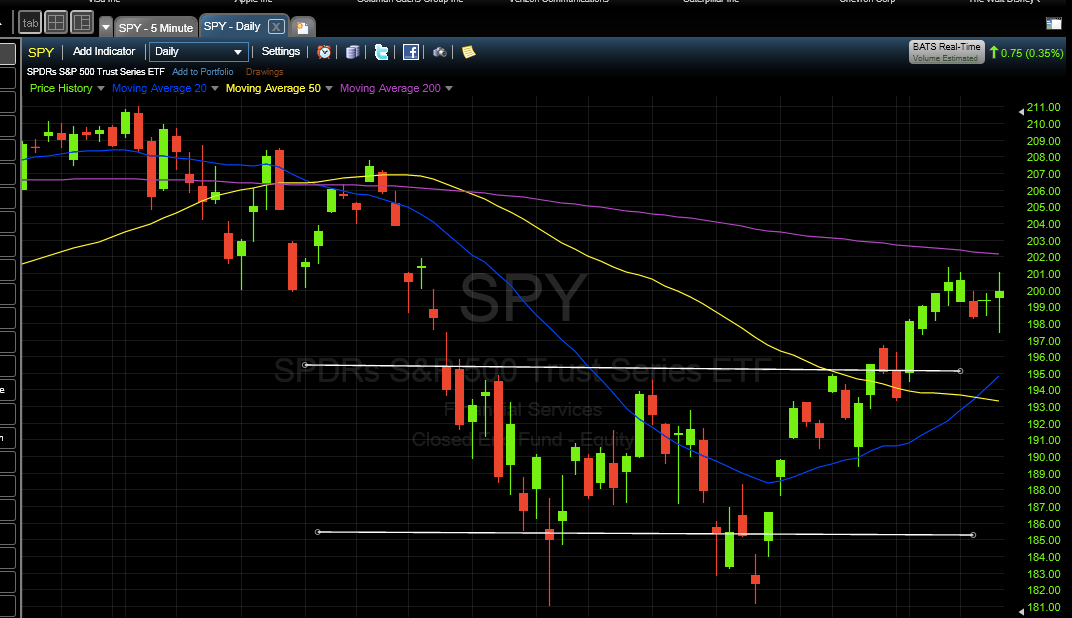
Task: Open the window layout icon at top right
Action: 1054,24
